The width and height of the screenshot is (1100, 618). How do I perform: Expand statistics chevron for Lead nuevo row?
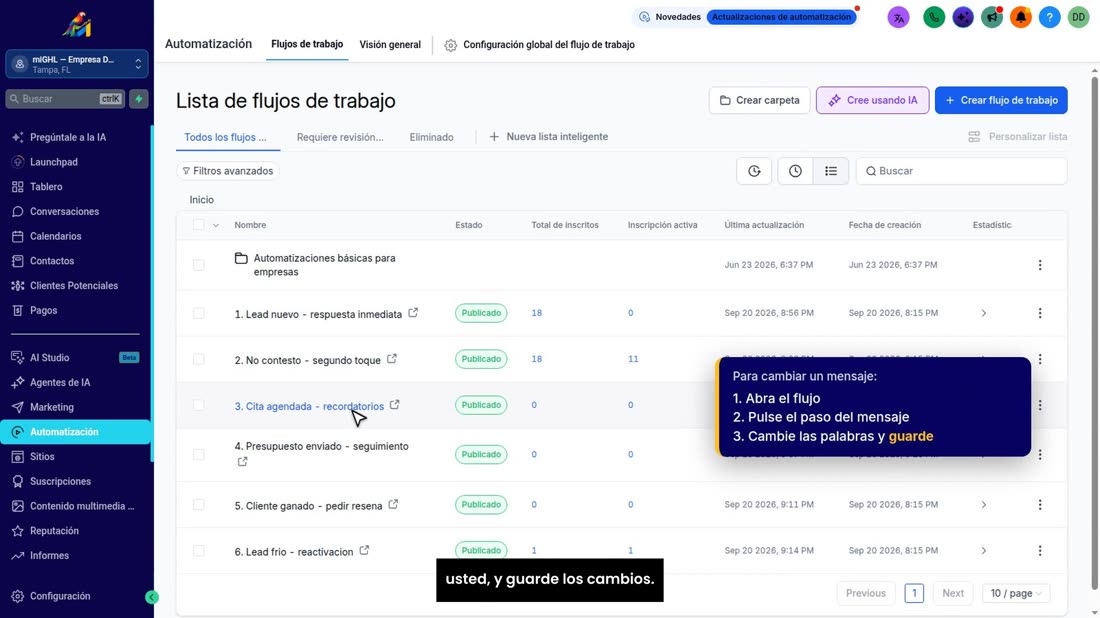[984, 313]
